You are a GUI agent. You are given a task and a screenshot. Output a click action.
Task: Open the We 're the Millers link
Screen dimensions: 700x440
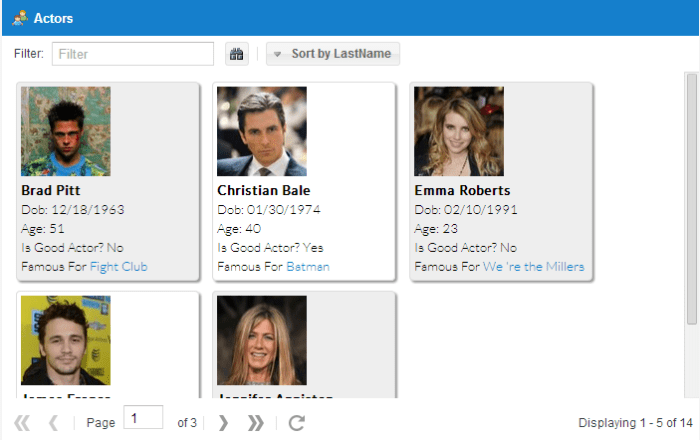point(533,267)
